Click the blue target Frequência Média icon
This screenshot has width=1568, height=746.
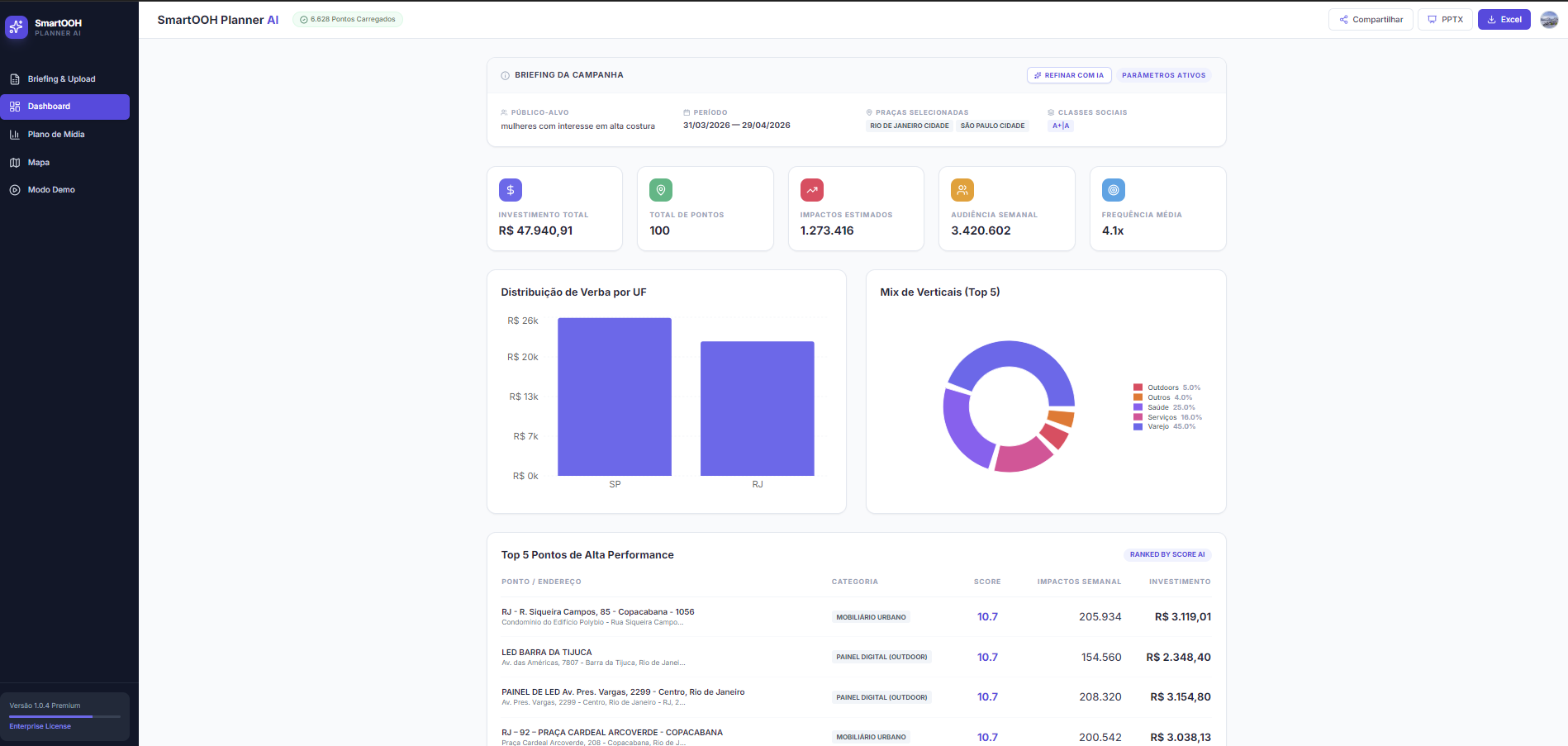pyautogui.click(x=1114, y=190)
